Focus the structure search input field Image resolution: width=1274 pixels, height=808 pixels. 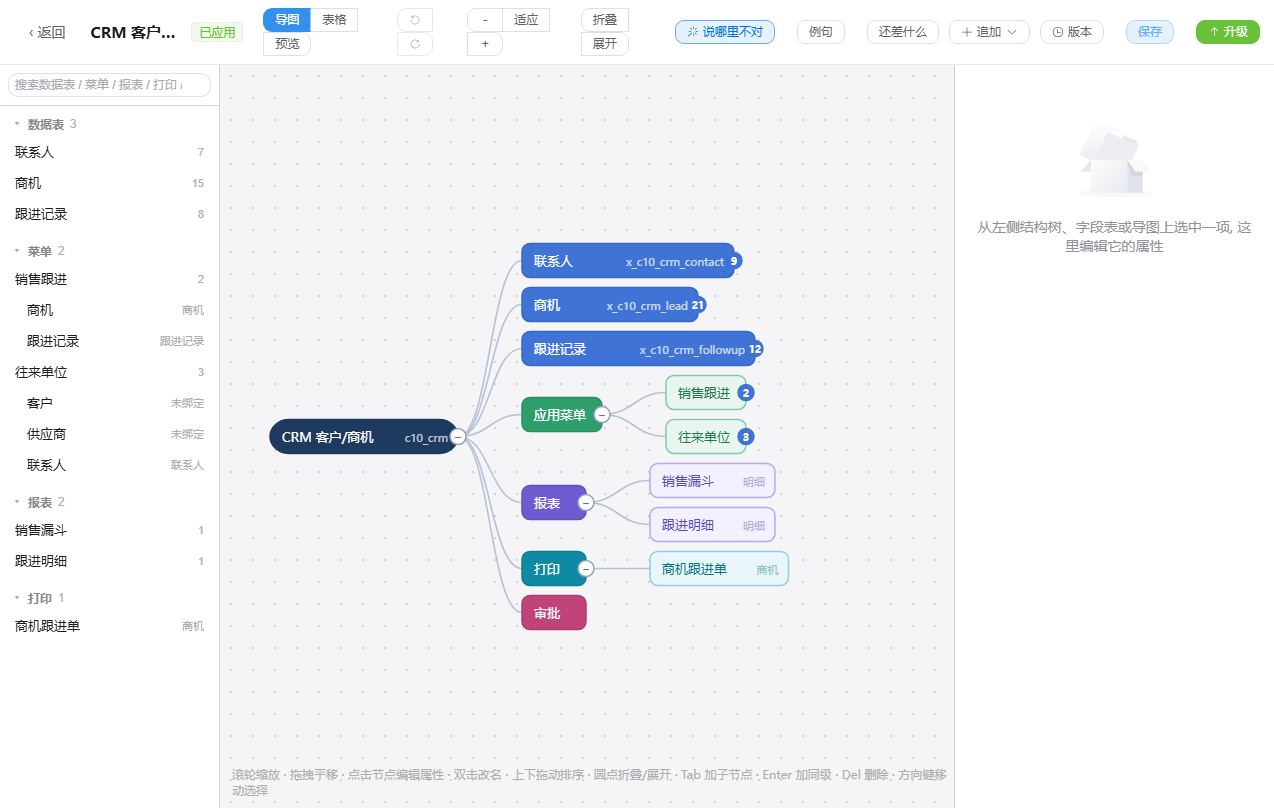click(109, 85)
